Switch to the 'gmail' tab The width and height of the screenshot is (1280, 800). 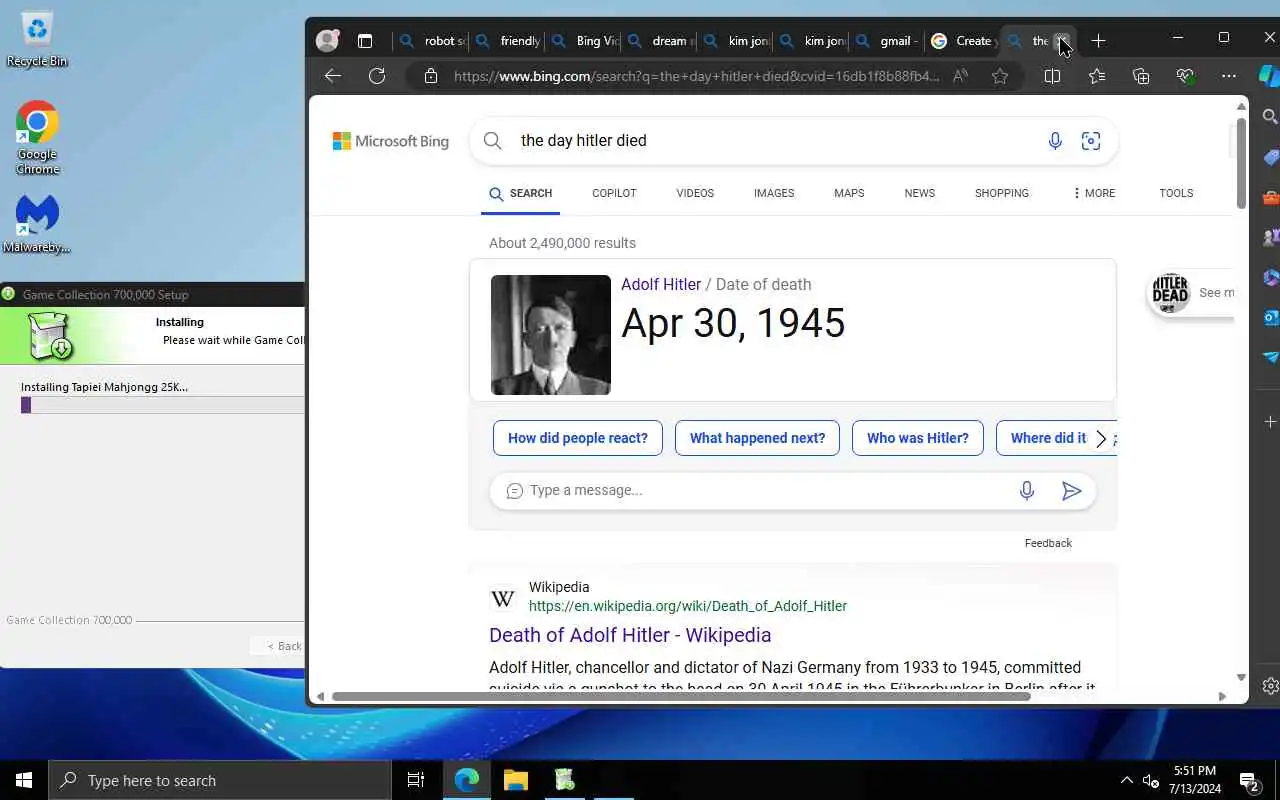pyautogui.click(x=887, y=41)
